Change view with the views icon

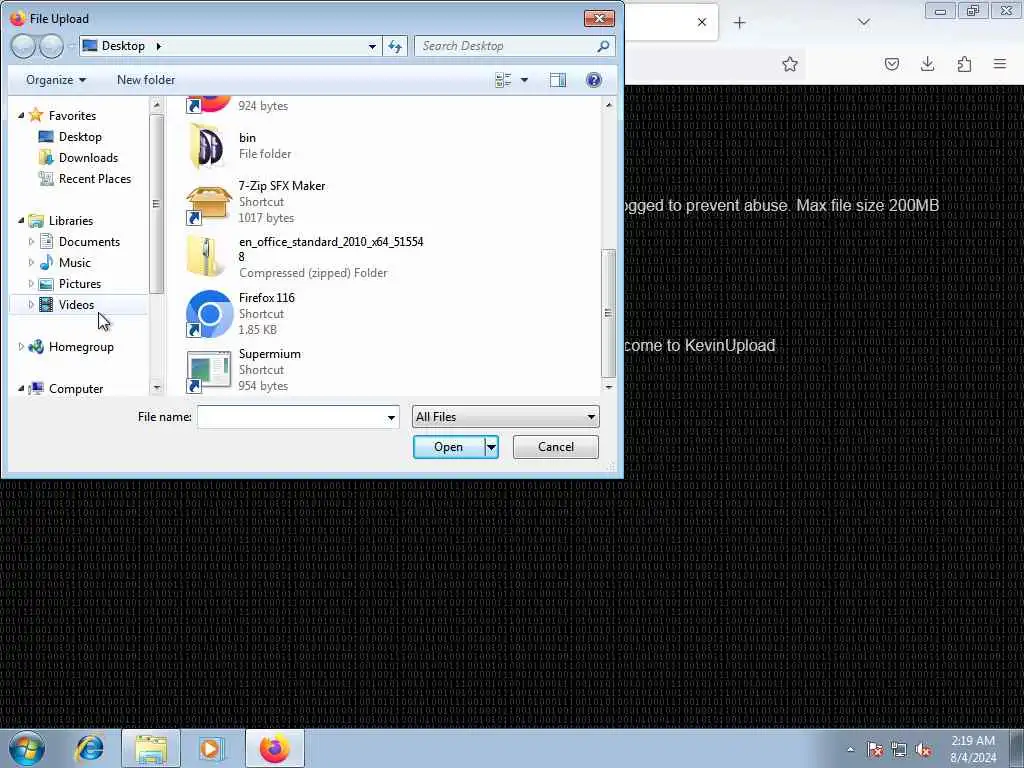503,80
